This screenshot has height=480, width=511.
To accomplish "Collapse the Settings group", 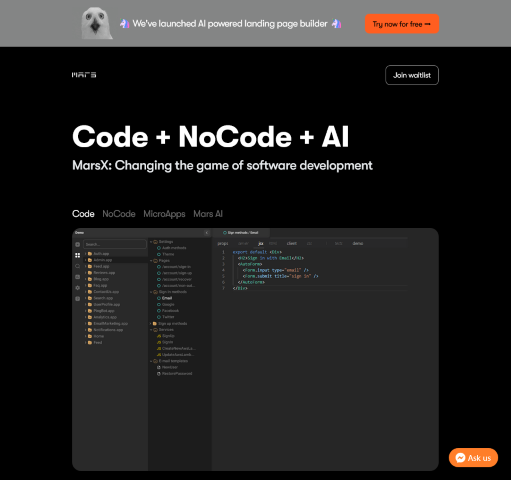I will [151, 242].
